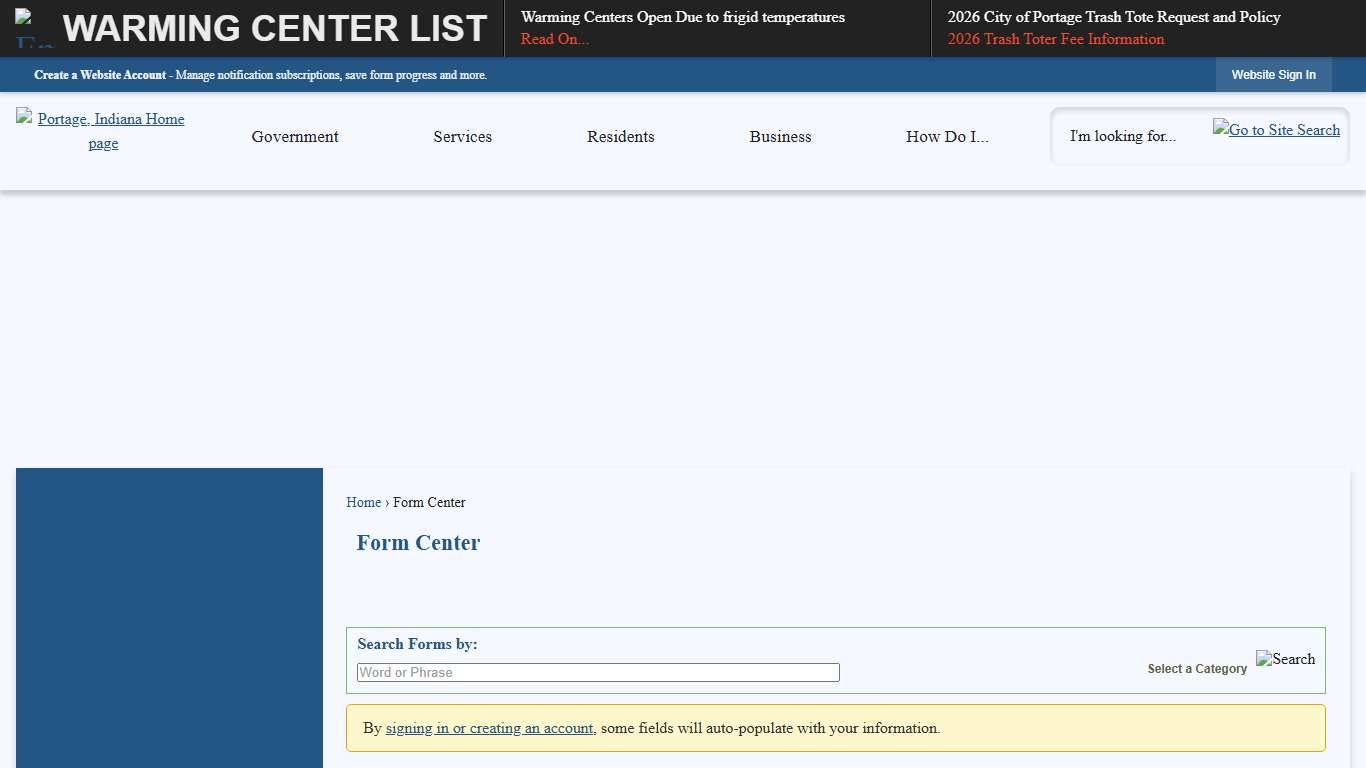Open the How Do I... dropdown menu
The width and height of the screenshot is (1366, 768).
tap(946, 136)
